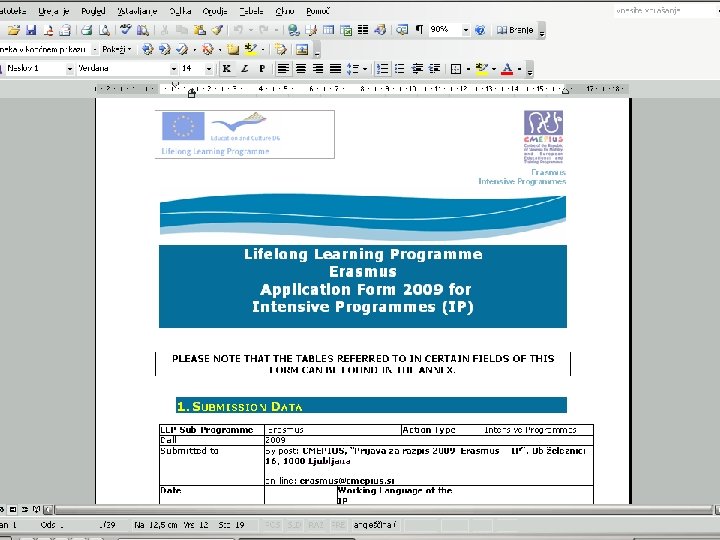Open the style dropdown showing Naslov 1
The height and width of the screenshot is (540, 720).
[70, 69]
